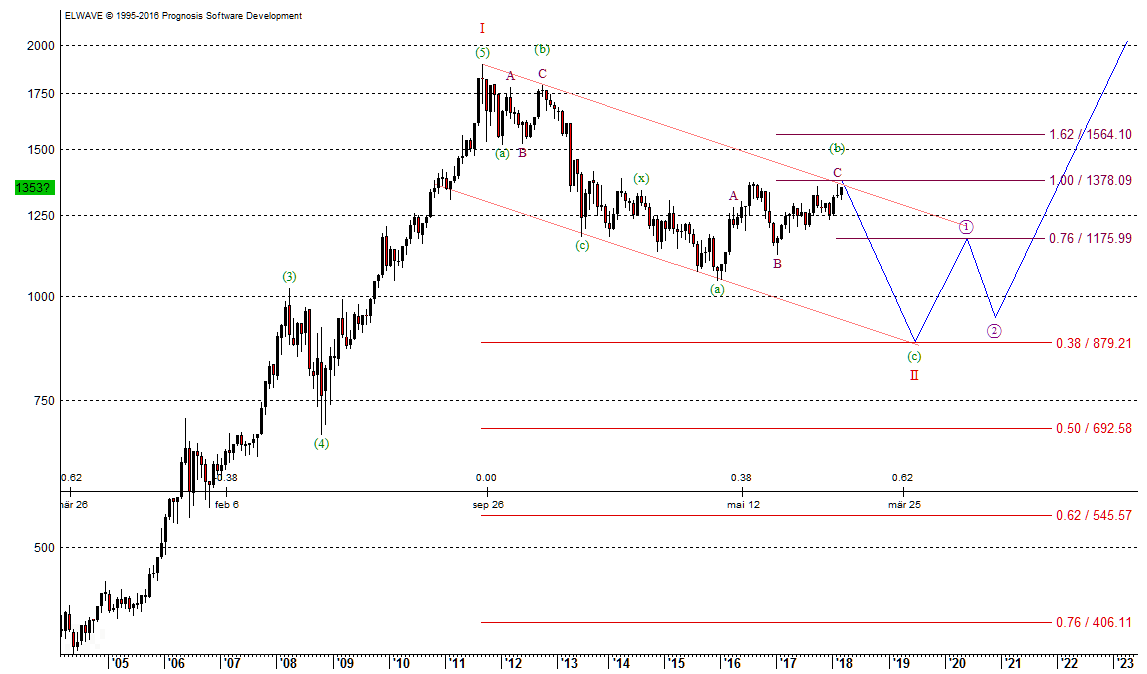The image size is (1147, 674).
Task: Select green (a) label beside purple B in 2012
Action: [x=502, y=154]
